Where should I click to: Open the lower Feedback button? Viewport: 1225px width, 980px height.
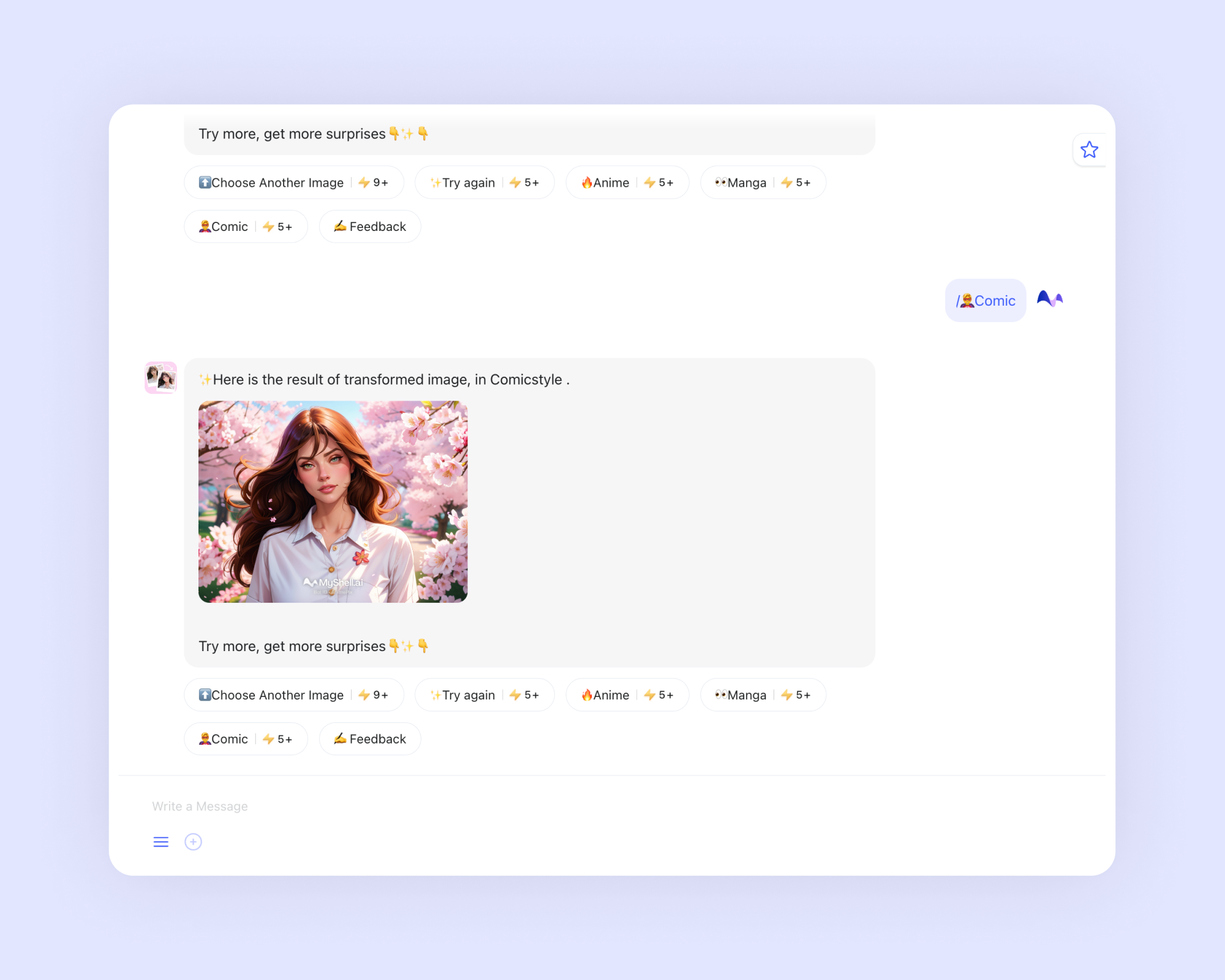370,739
